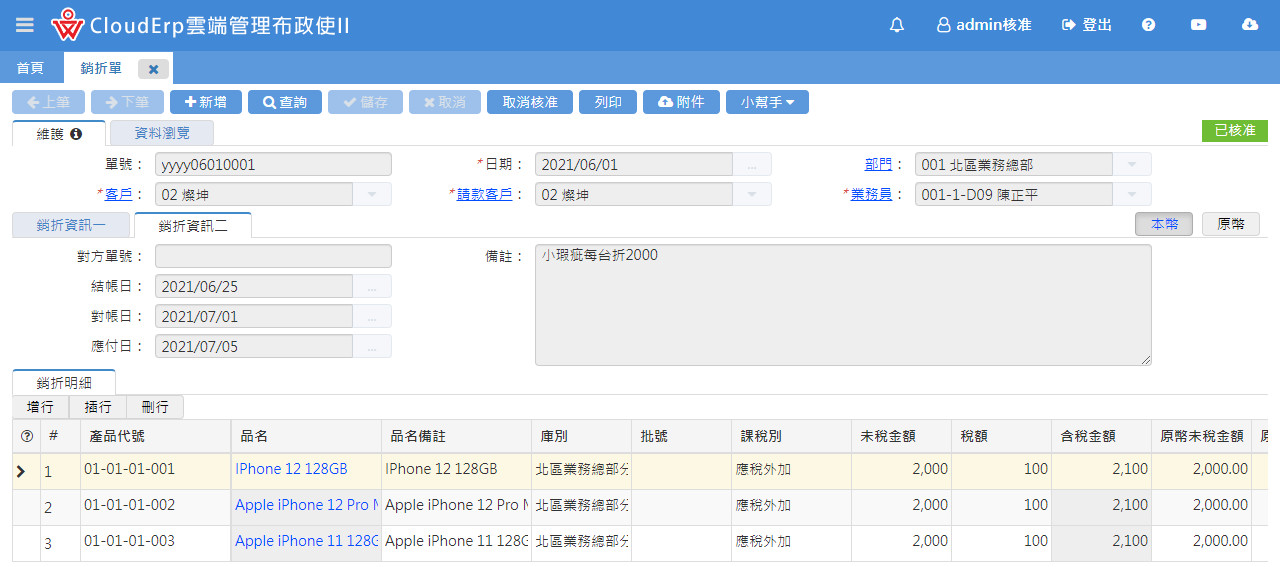Screen dimensions: 1280x567
Task: Click the 查詢 search button
Action: (x=285, y=102)
